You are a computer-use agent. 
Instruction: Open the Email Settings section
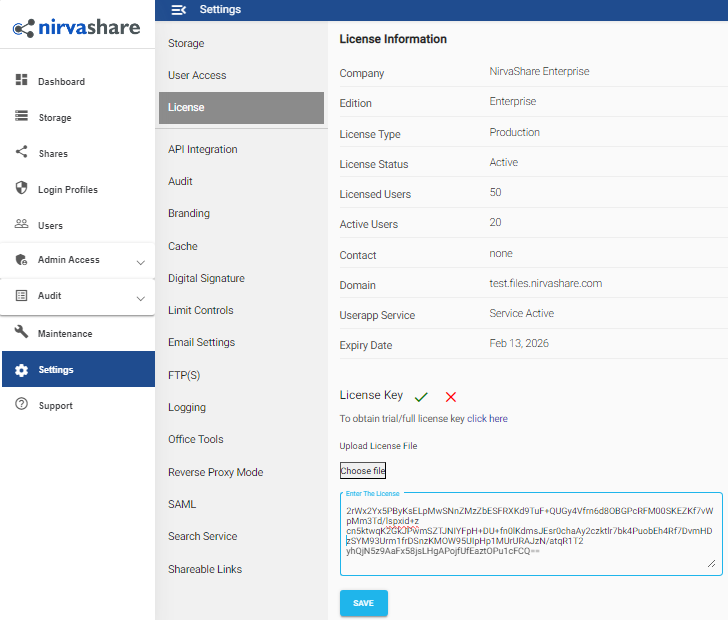pyautogui.click(x=201, y=342)
